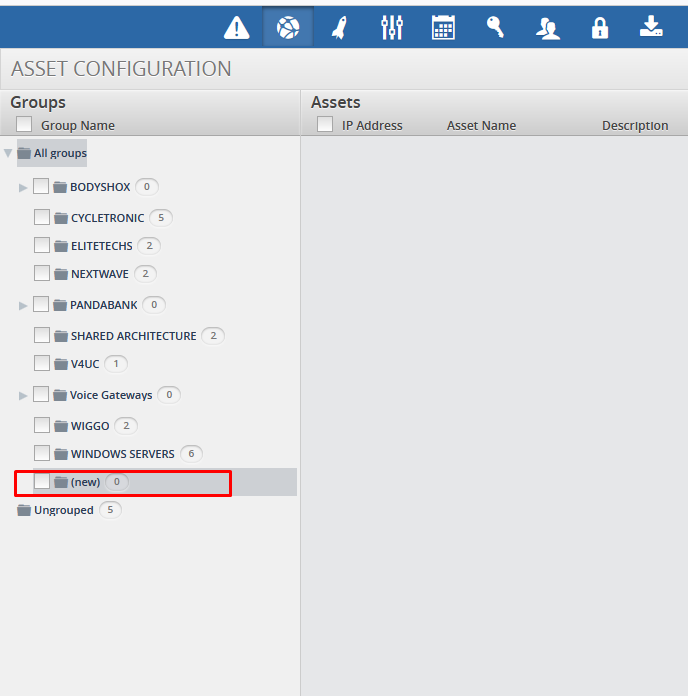Click the rocket launch icon
688x696 pixels.
[x=339, y=28]
